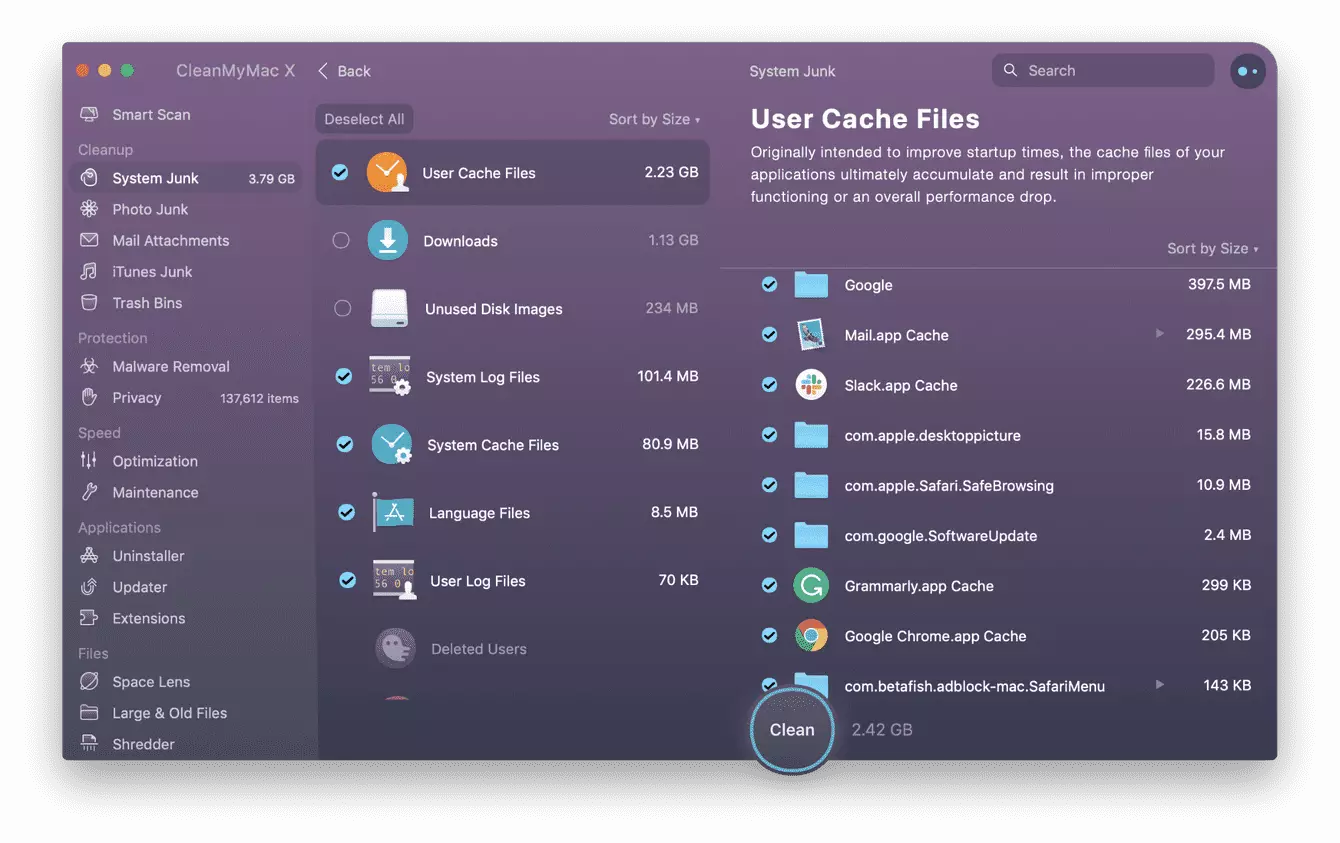Expand com.betafish.adblock-mac.SafariMenu disclosure arrow
Image resolution: width=1340 pixels, height=843 pixels.
[1160, 684]
